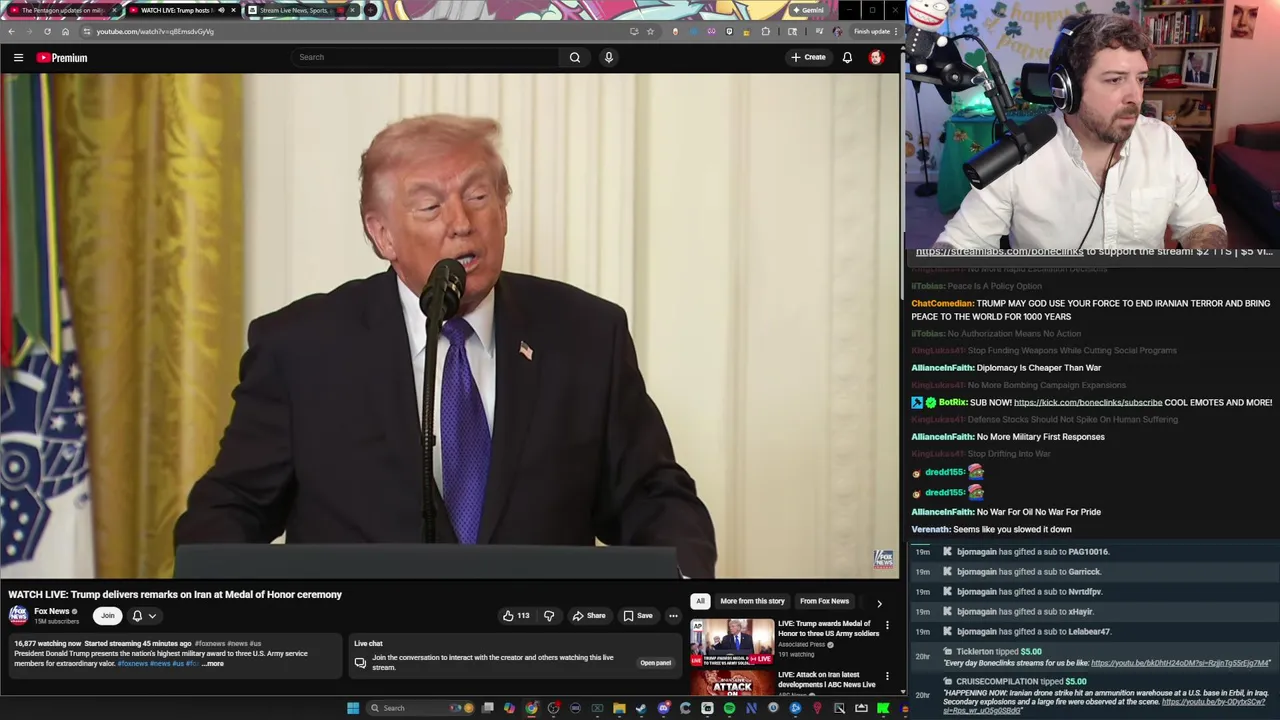Submit search with the magnifier icon
The height and width of the screenshot is (720, 1280).
(x=575, y=57)
